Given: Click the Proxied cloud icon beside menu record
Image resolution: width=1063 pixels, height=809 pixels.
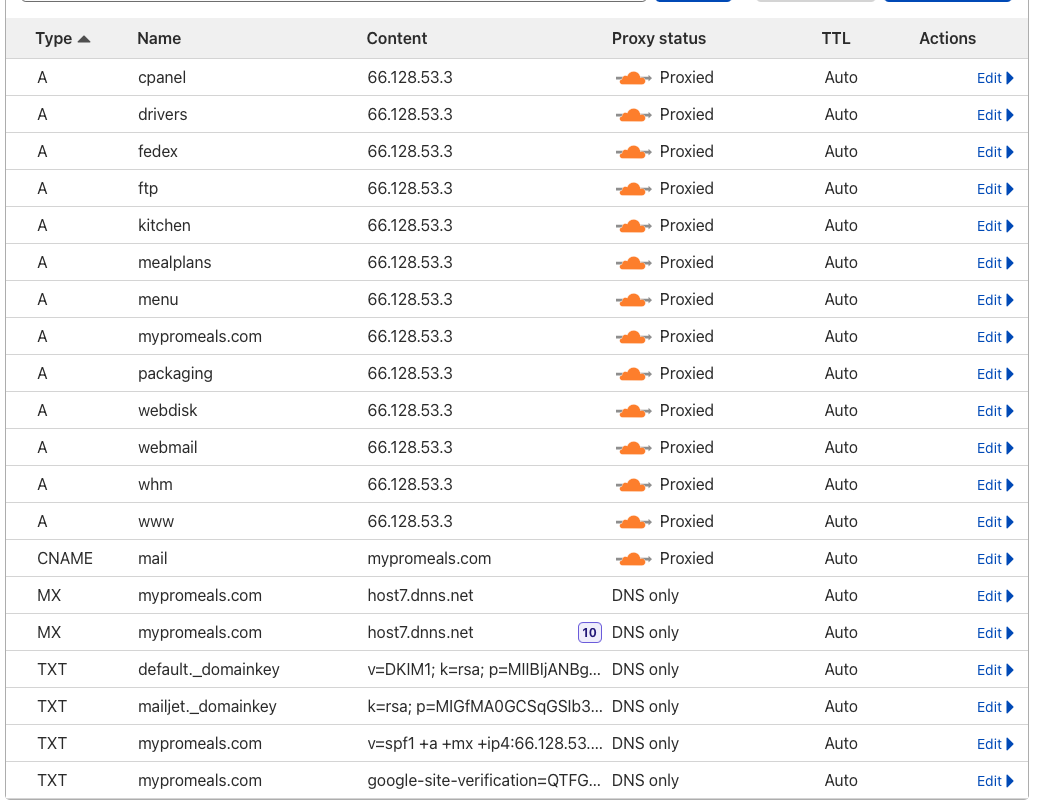Looking at the screenshot, I should tap(633, 300).
